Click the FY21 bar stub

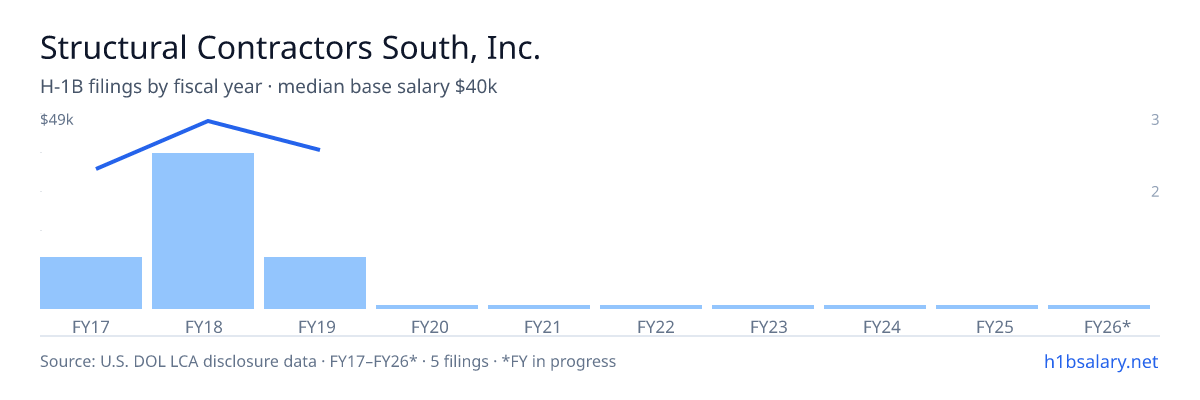[539, 307]
